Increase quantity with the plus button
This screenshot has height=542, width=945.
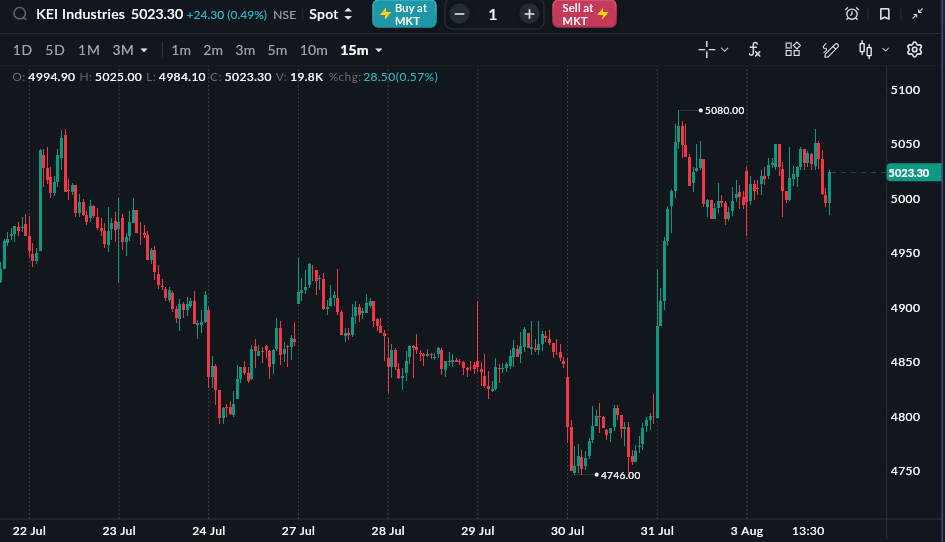point(529,14)
